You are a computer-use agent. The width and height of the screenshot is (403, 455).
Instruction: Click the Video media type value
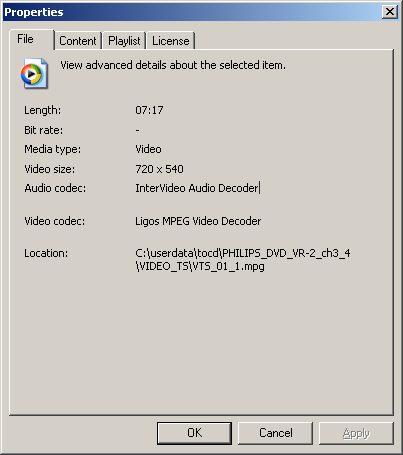pos(148,149)
